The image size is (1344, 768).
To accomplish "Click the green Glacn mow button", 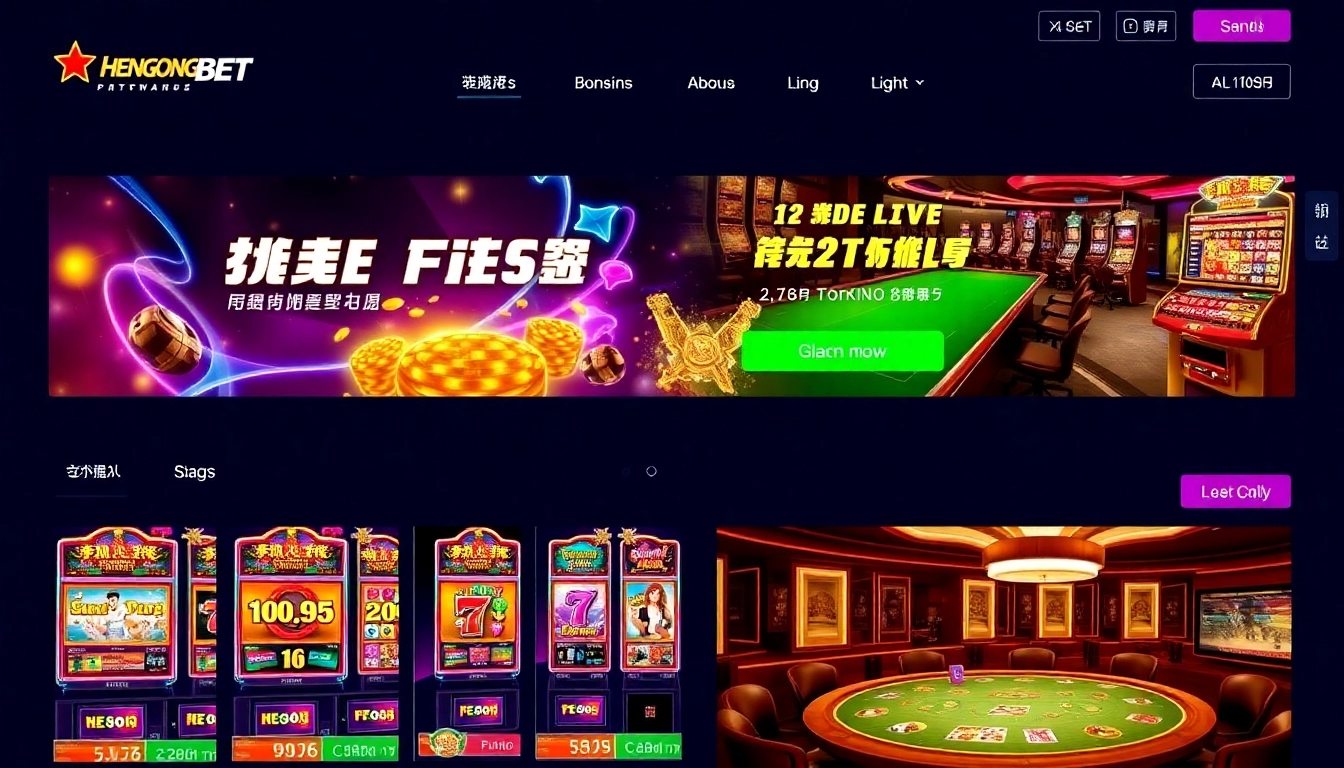I will [842, 351].
